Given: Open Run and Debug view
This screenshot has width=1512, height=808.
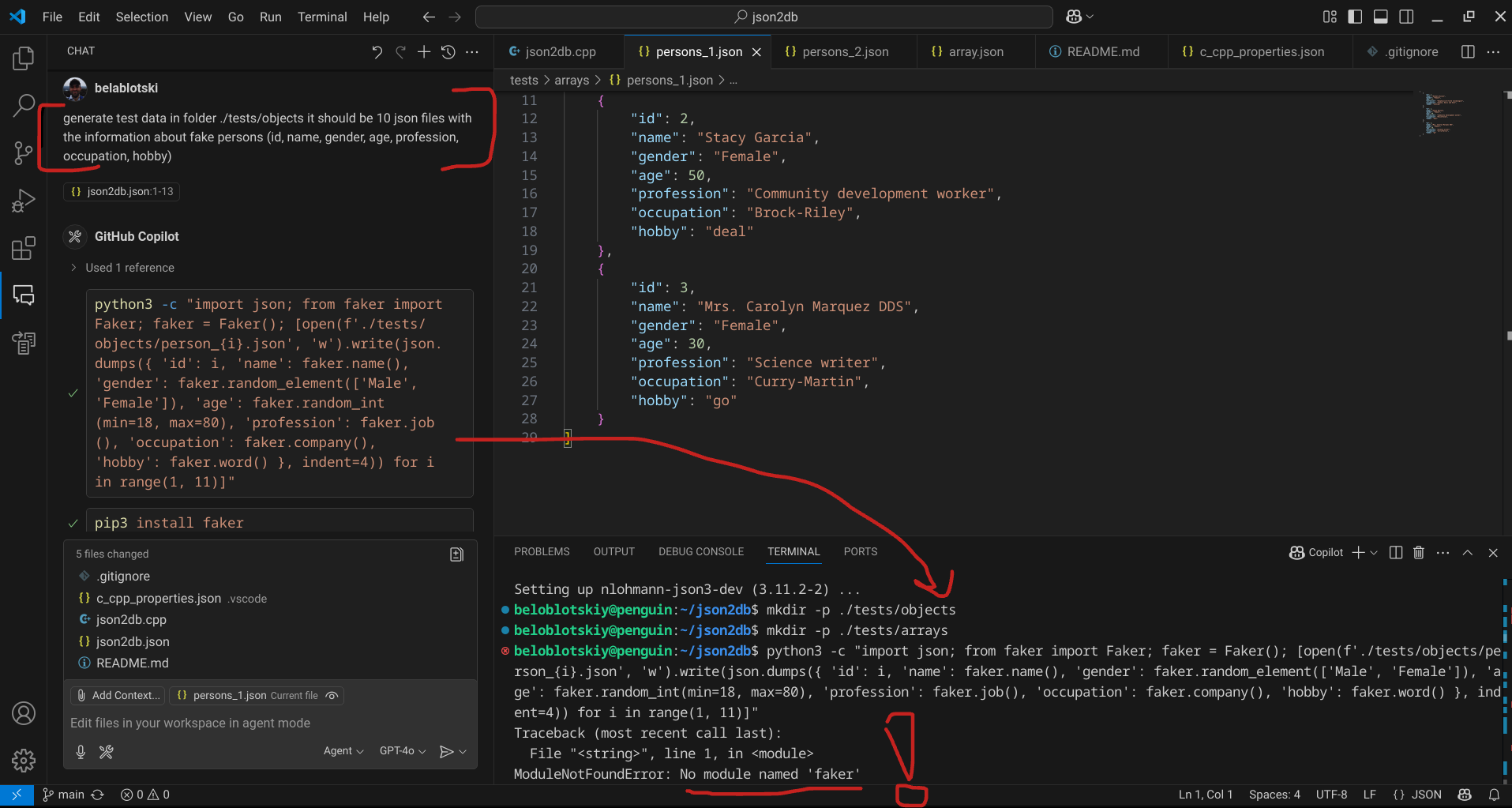Looking at the screenshot, I should click(24, 201).
